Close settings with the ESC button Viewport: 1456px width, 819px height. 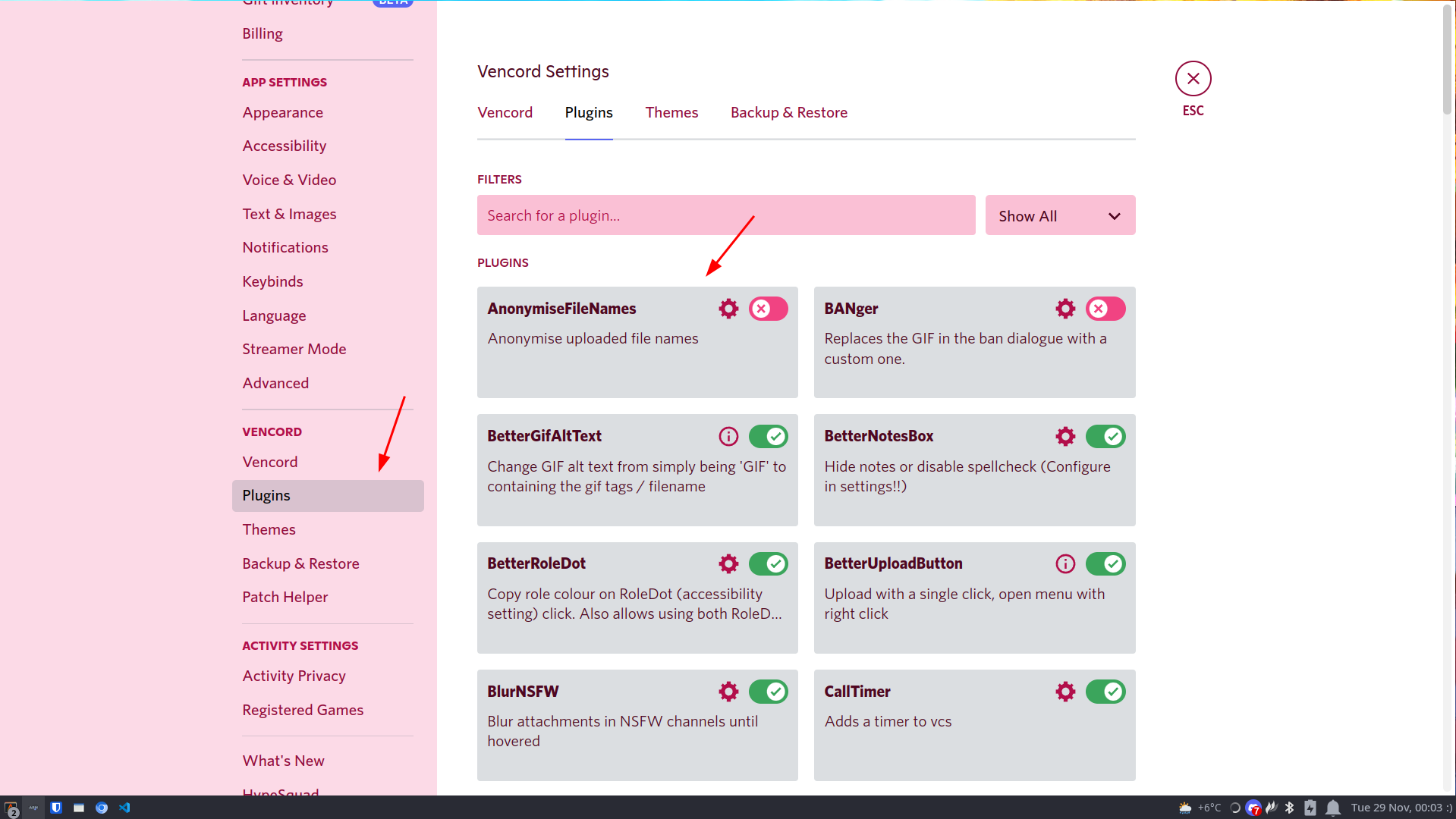point(1193,79)
